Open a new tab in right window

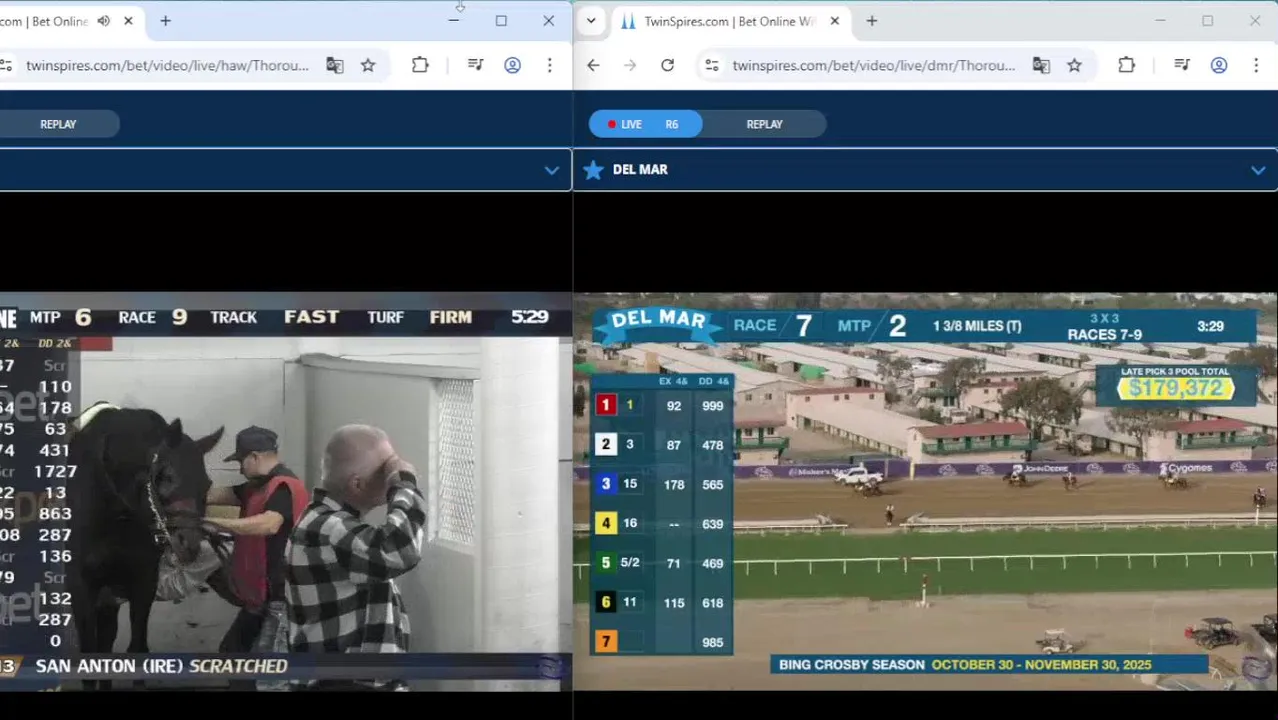tap(872, 21)
